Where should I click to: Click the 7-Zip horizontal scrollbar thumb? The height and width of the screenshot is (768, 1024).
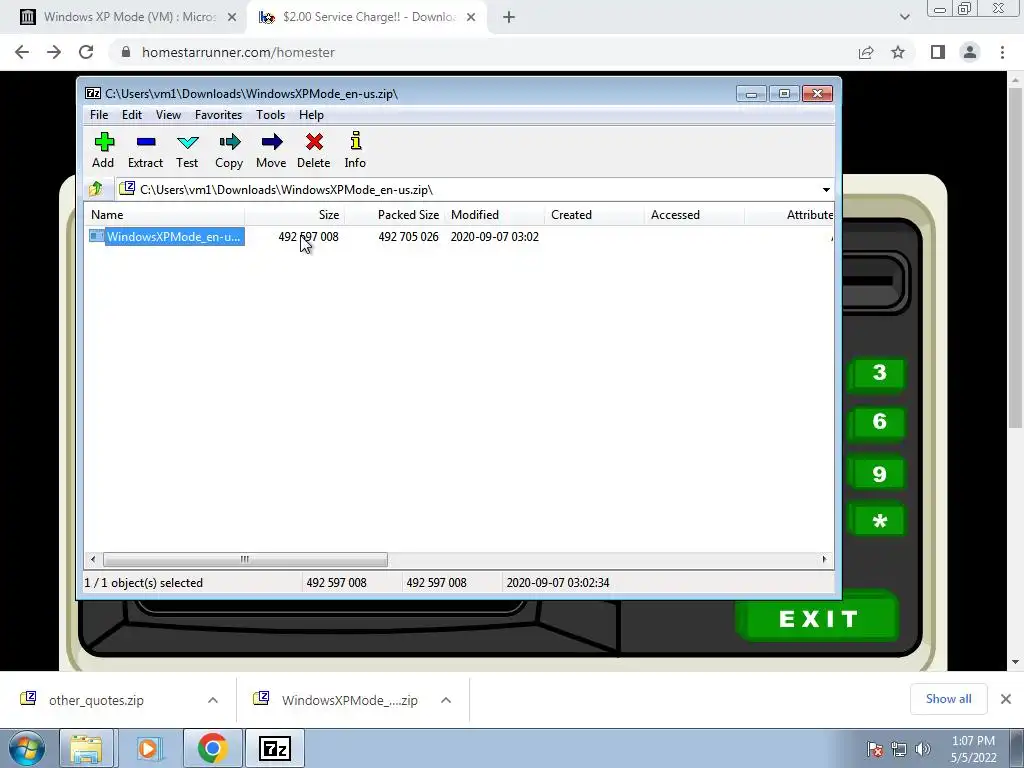pos(245,559)
